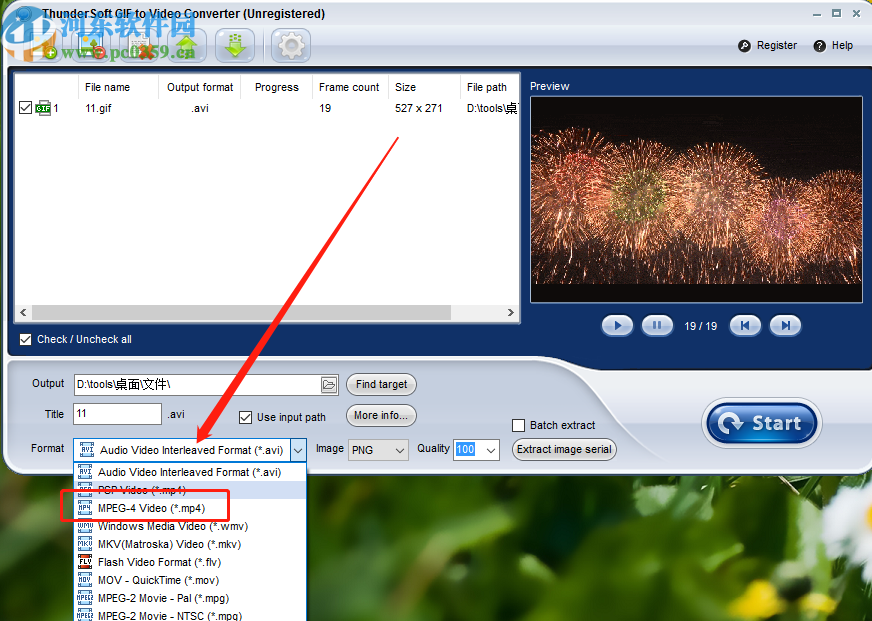Screen dimensions: 872x621
Task: Click the Frame count column header
Action: click(x=349, y=87)
